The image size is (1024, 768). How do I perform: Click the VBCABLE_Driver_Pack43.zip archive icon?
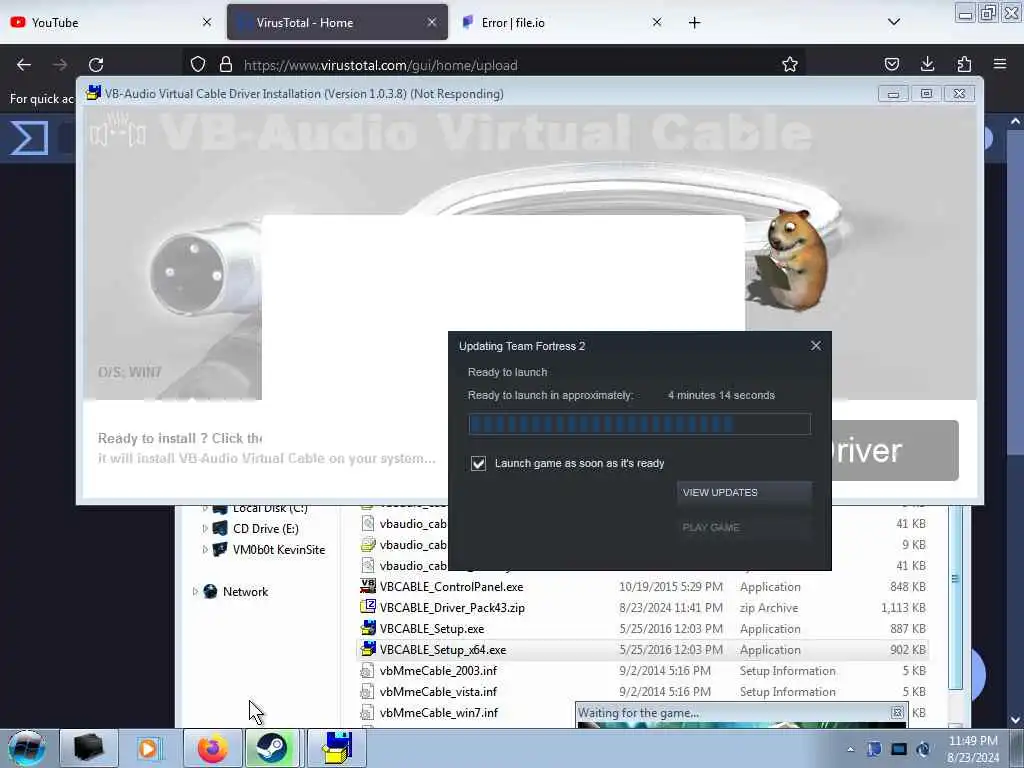click(368, 607)
